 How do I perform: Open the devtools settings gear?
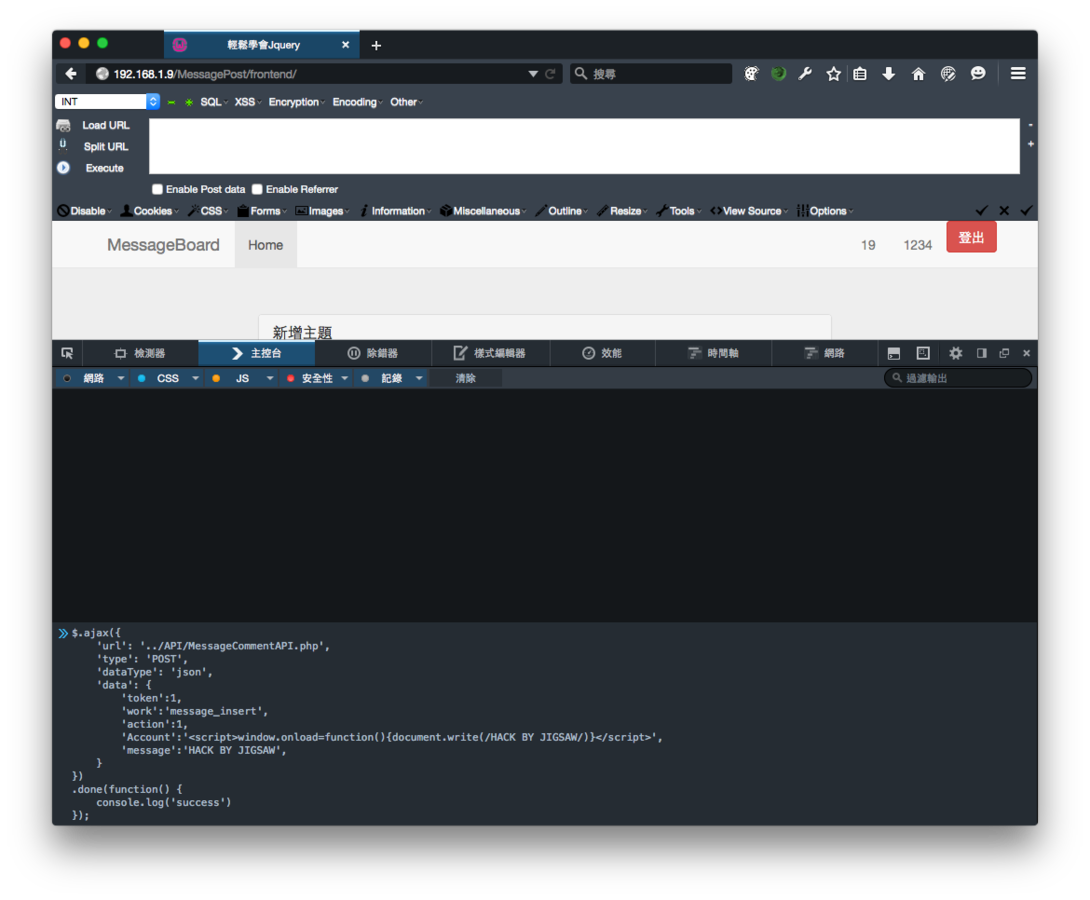[x=956, y=353]
